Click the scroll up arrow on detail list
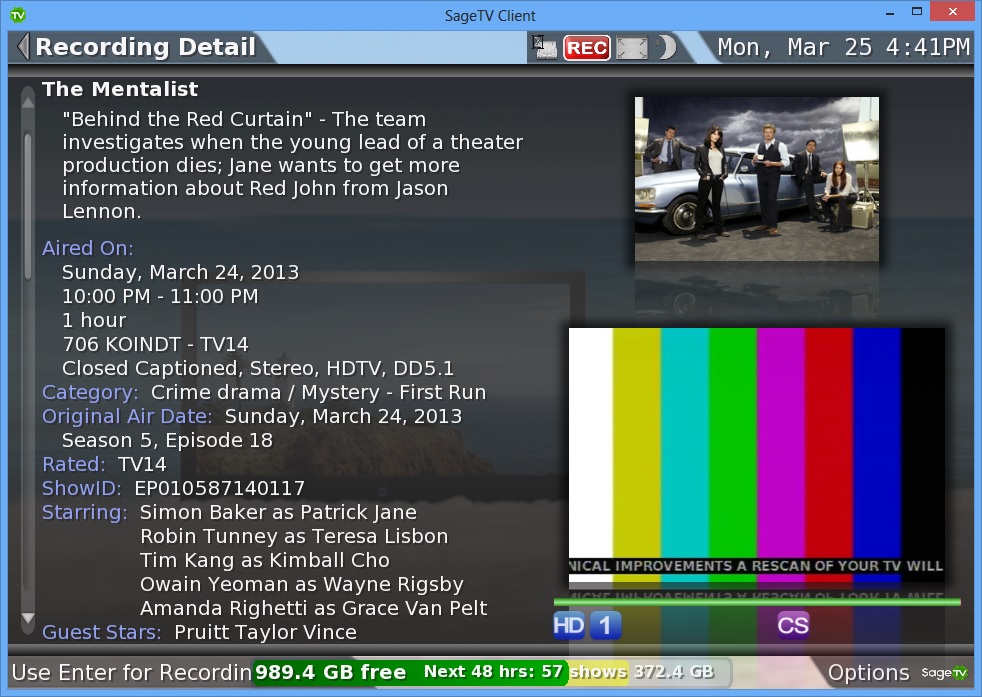982x697 pixels. click(x=28, y=100)
